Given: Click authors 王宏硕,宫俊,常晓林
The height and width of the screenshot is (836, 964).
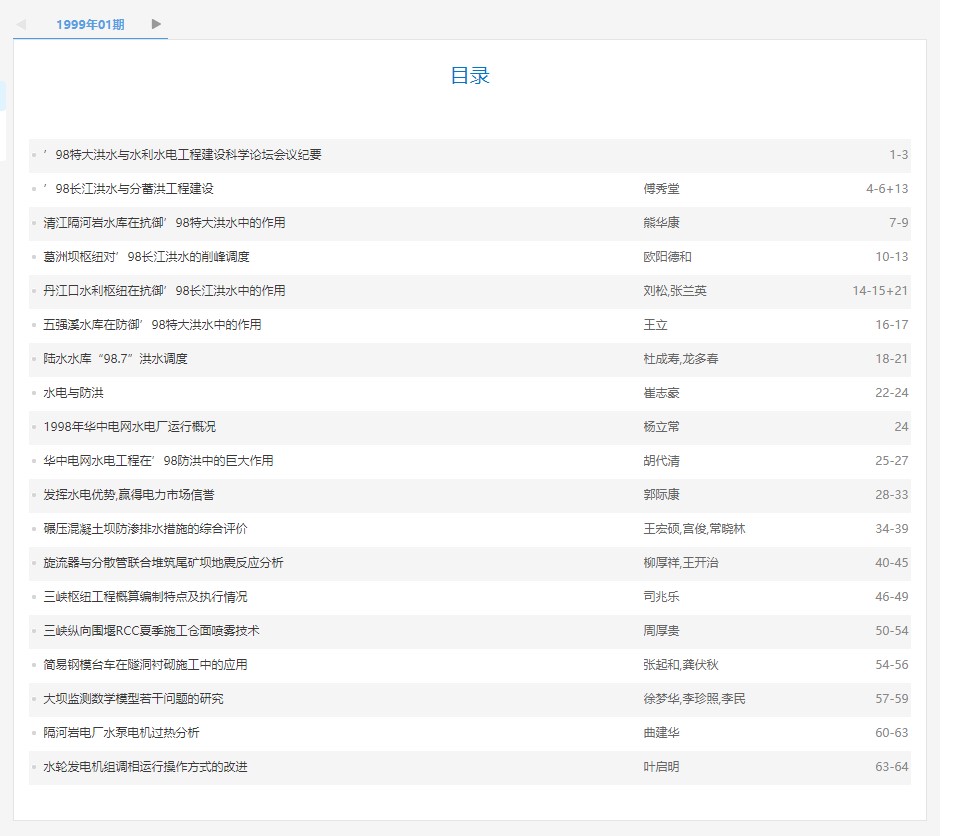Looking at the screenshot, I should [694, 529].
